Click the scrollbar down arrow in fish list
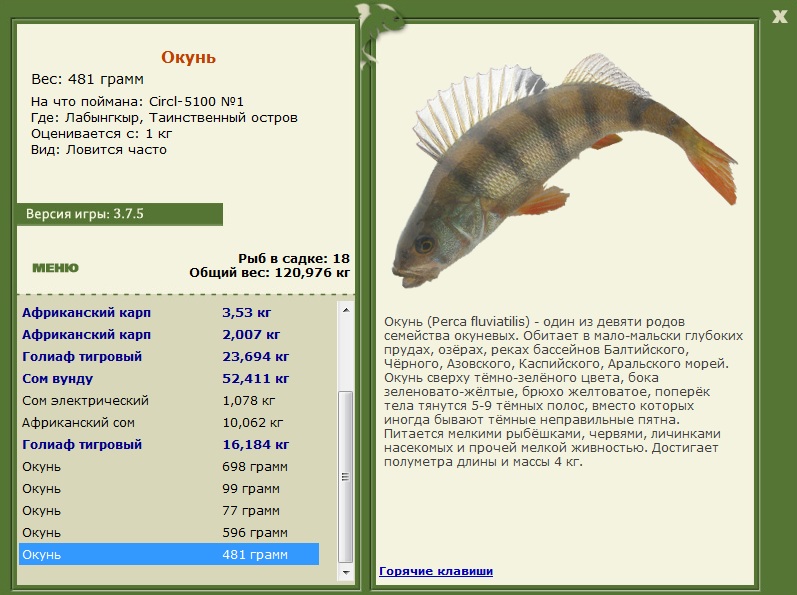The height and width of the screenshot is (595, 797). (x=346, y=572)
